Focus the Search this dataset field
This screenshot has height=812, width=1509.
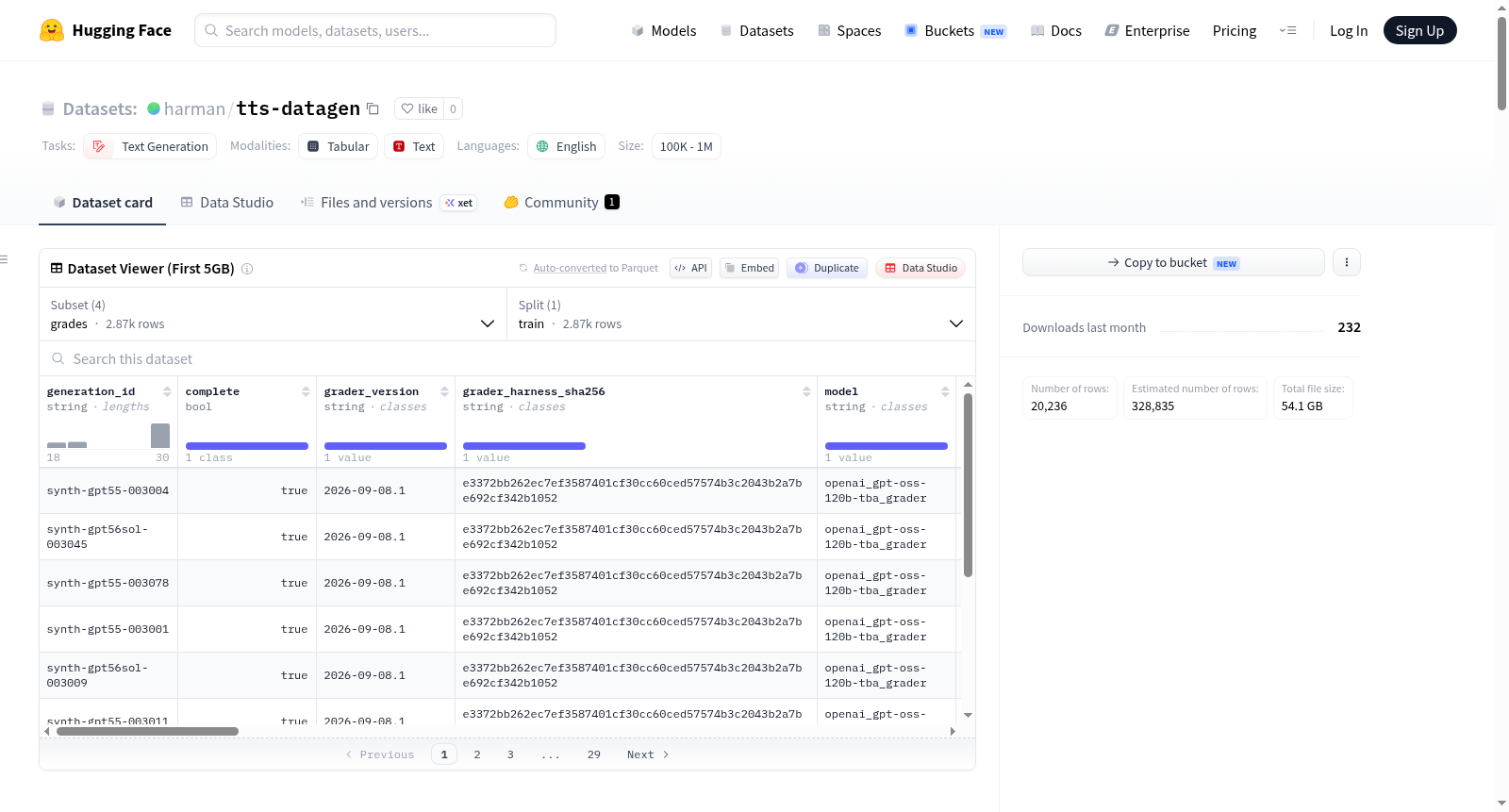pos(507,358)
